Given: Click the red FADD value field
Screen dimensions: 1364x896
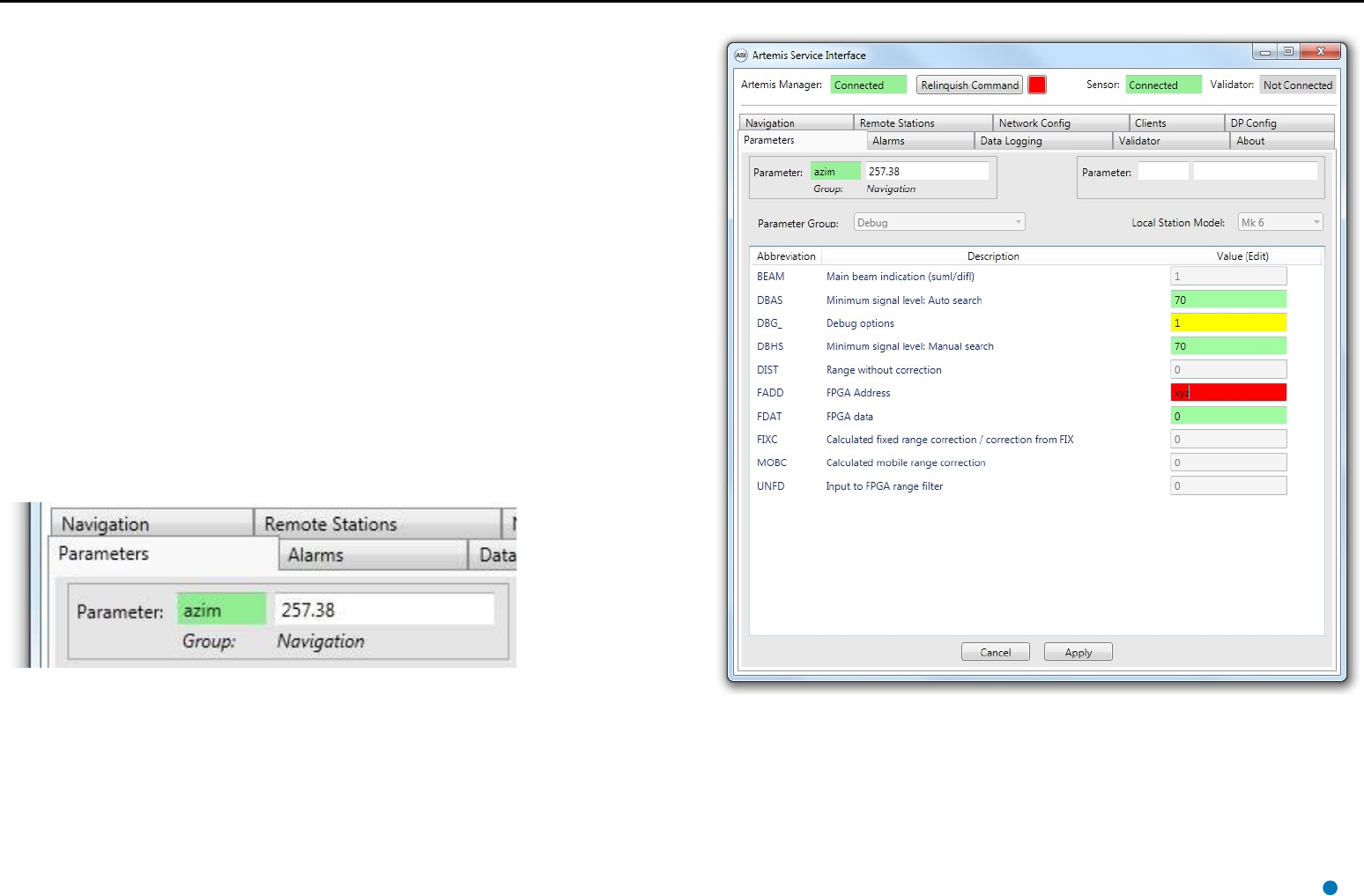Looking at the screenshot, I should [x=1228, y=392].
